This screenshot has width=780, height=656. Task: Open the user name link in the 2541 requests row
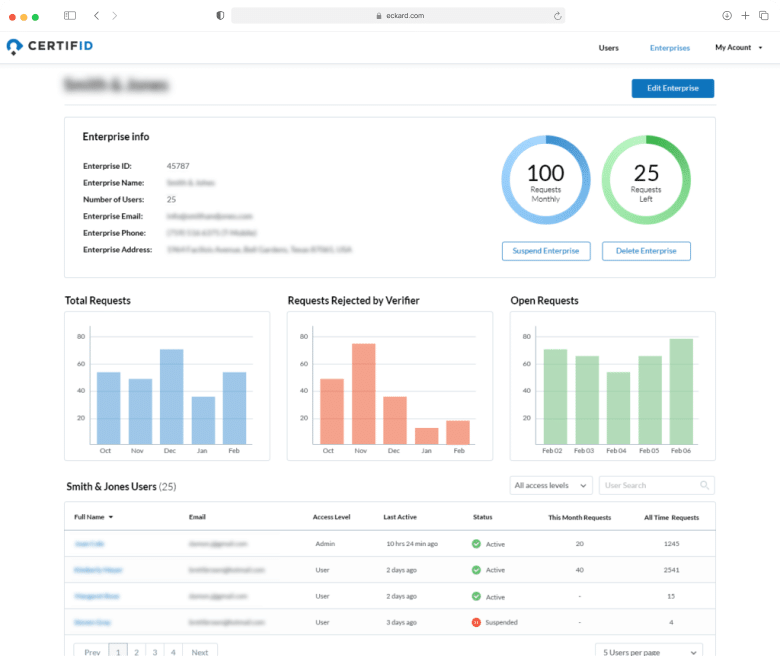[98, 569]
